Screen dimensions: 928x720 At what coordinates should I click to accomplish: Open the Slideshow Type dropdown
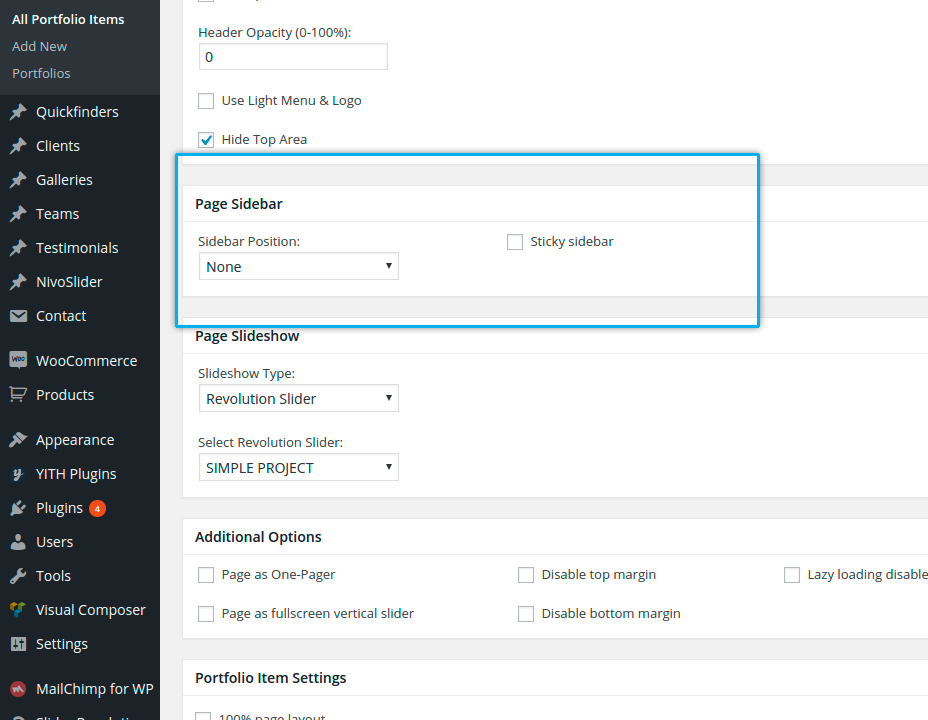pyautogui.click(x=298, y=399)
